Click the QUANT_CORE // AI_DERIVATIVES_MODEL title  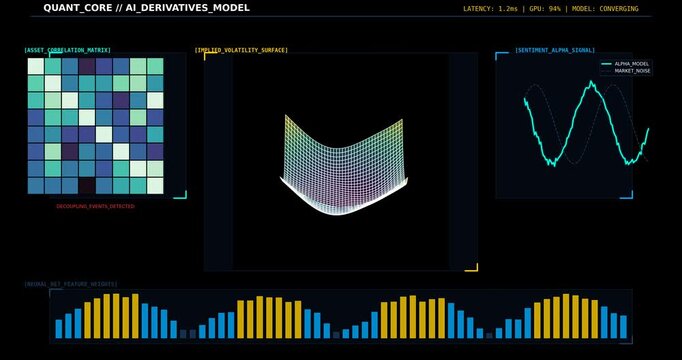coord(147,8)
